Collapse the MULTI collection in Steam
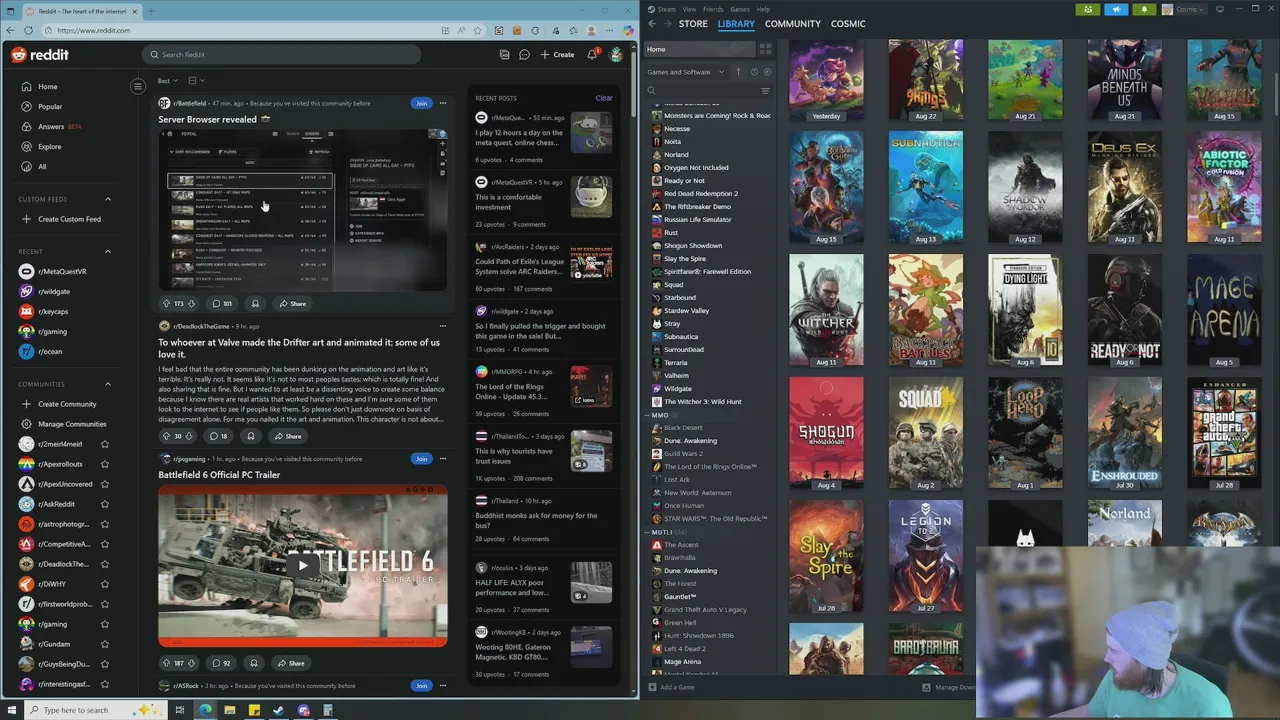Image resolution: width=1280 pixels, height=720 pixels. coord(648,532)
